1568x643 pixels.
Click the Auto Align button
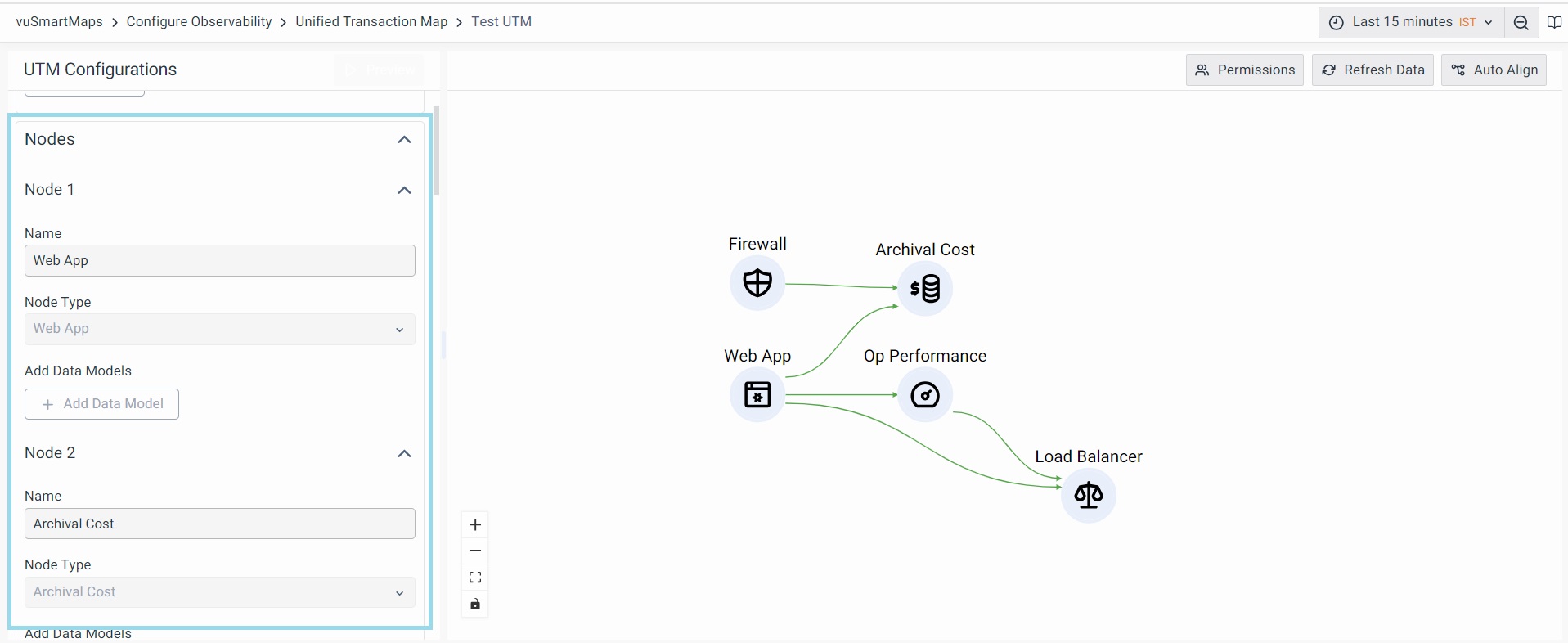click(1494, 70)
